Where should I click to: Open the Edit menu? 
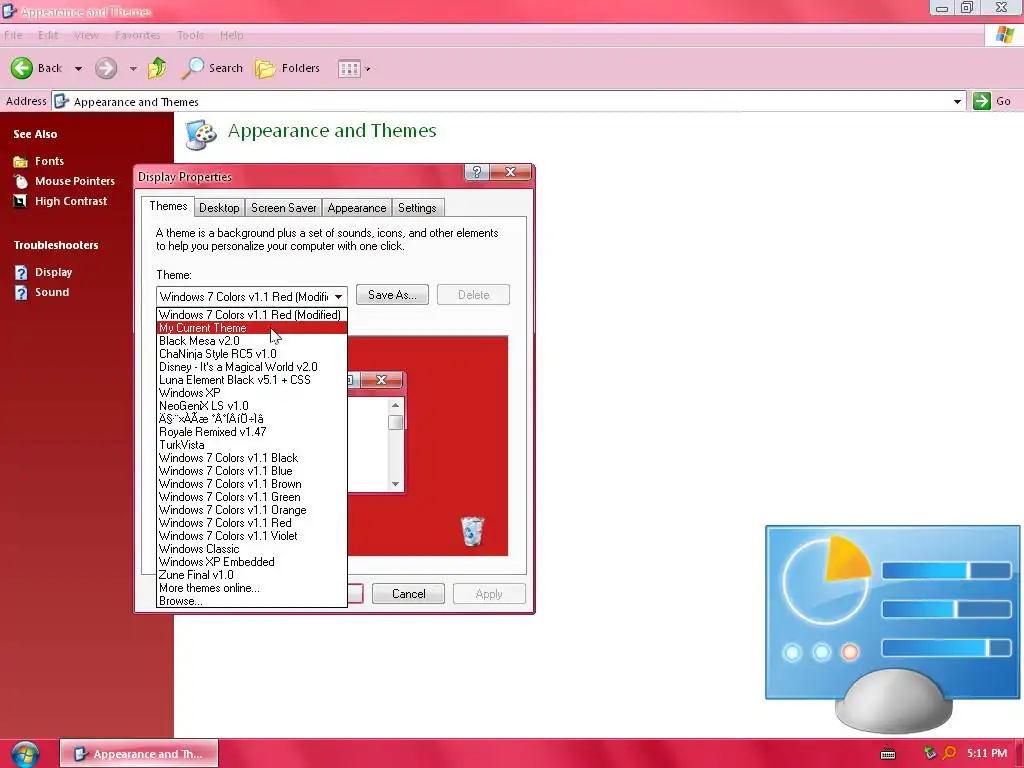[x=48, y=35]
